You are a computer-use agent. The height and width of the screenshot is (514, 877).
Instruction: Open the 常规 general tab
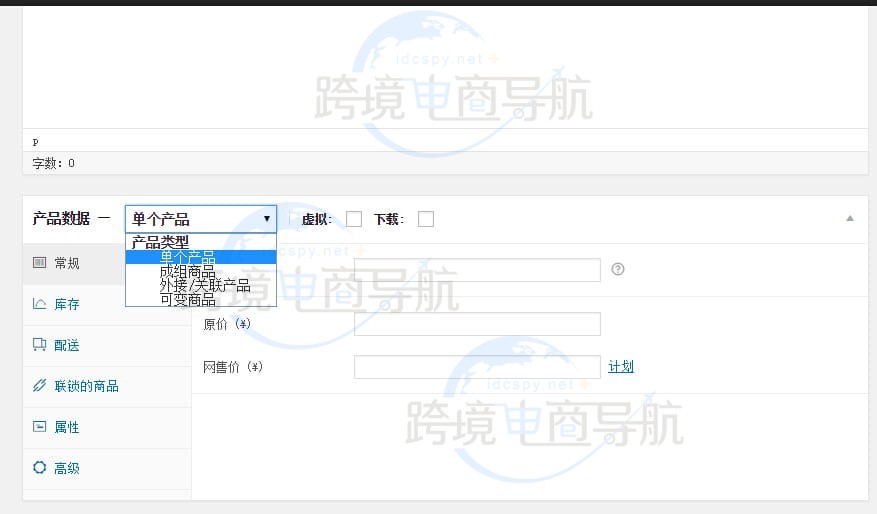click(x=107, y=263)
